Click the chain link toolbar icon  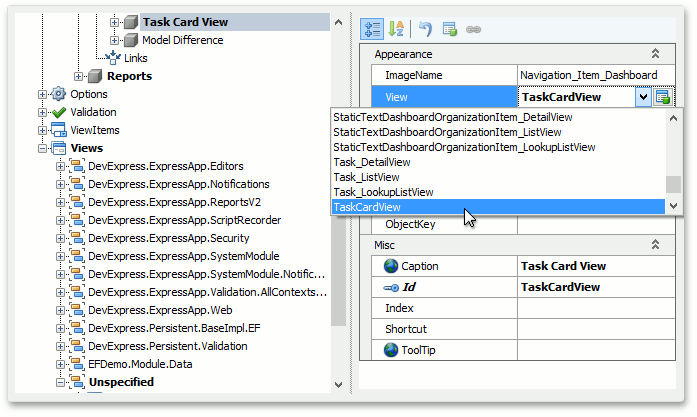pyautogui.click(x=473, y=30)
